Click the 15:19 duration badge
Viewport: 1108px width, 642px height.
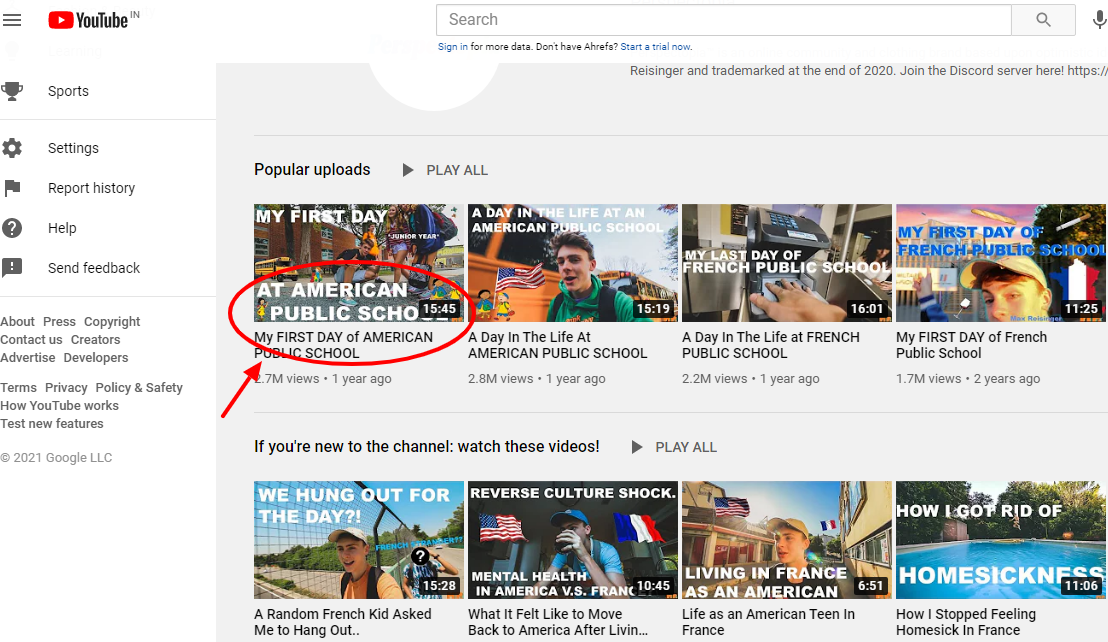pos(653,309)
